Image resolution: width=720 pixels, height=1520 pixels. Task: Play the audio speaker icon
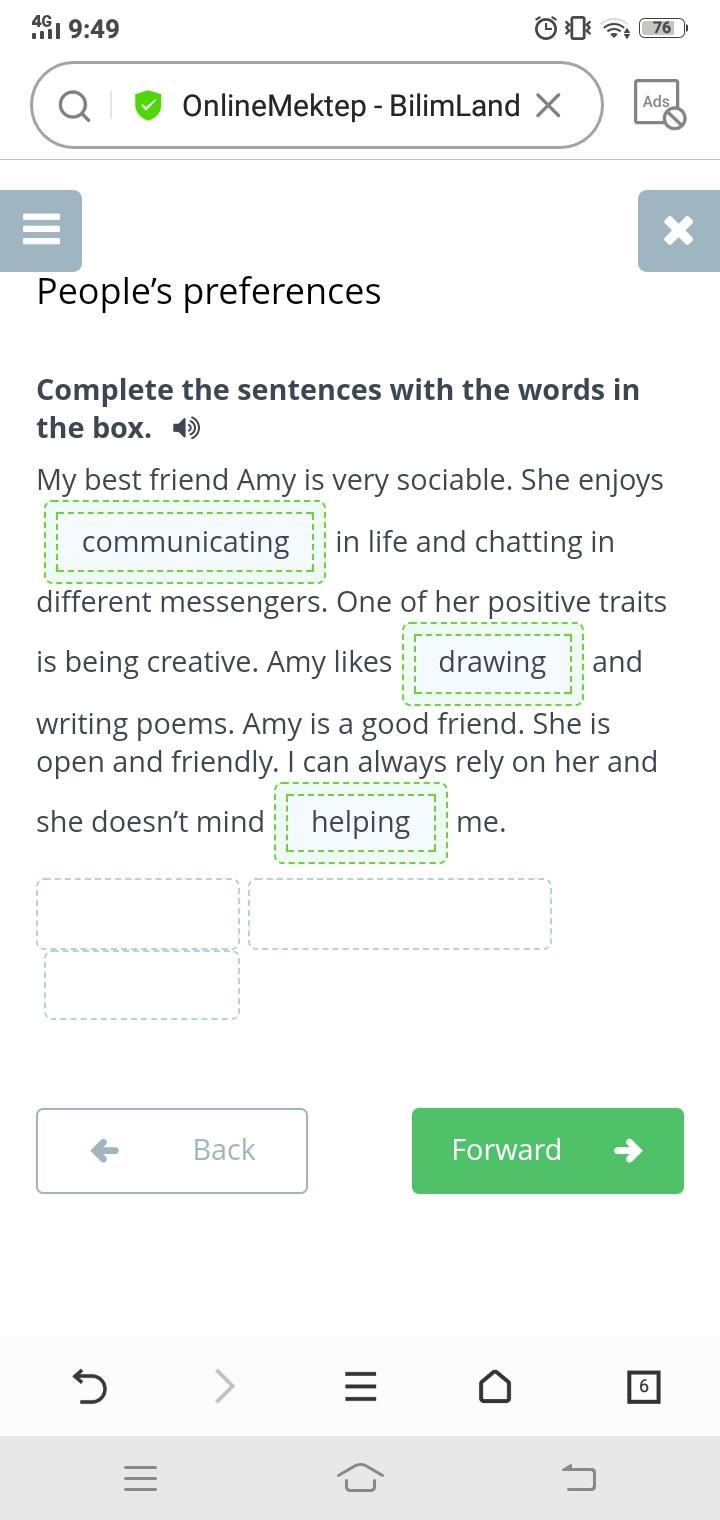pos(186,428)
